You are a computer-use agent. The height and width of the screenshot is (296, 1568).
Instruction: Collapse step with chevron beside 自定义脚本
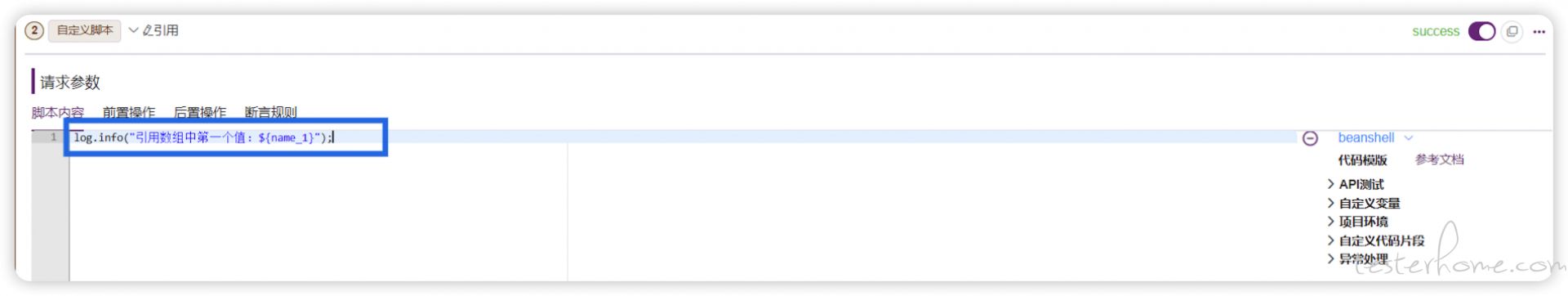[133, 30]
